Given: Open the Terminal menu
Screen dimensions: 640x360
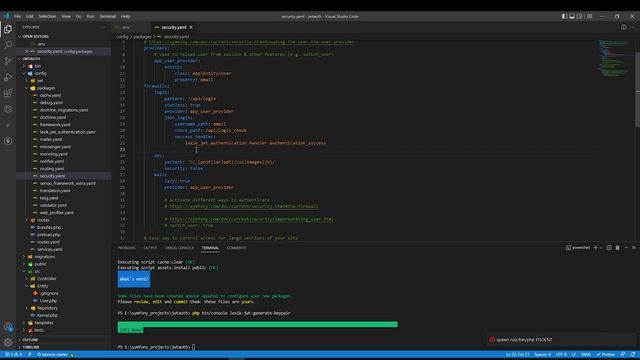Looking at the screenshot, I should pyautogui.click(x=108, y=16).
